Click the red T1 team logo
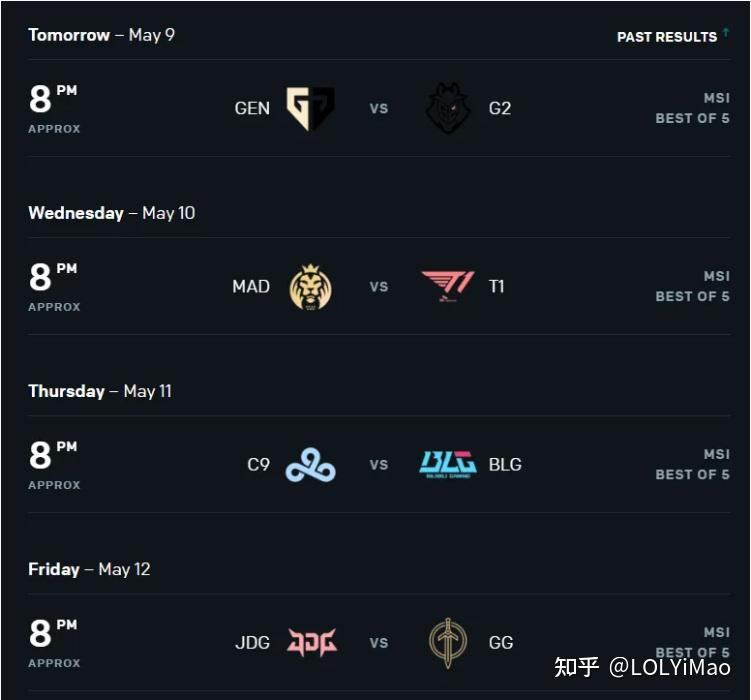Viewport: 751px width, 700px height. [x=448, y=286]
